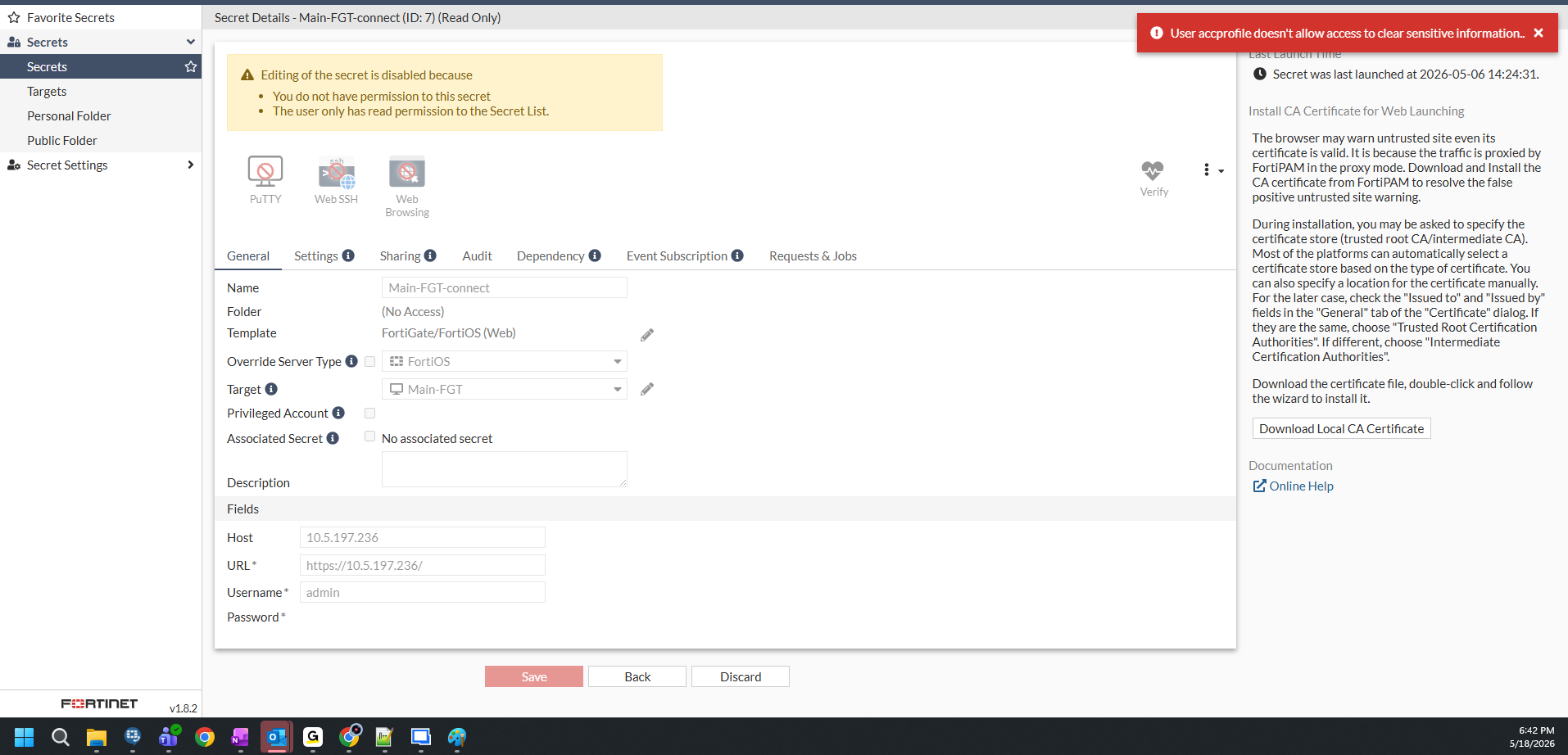Screen dimensions: 1568x755
Task: Expand the Secret Settings sidebar section
Action: [191, 165]
